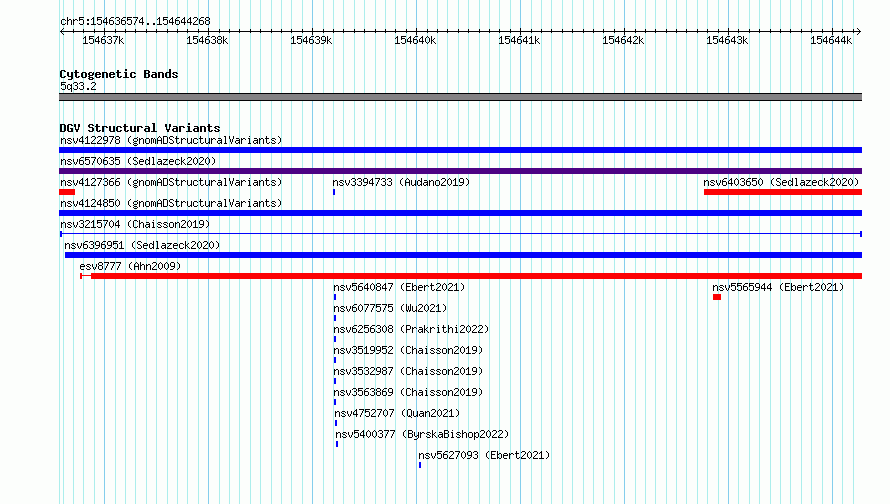The height and width of the screenshot is (504, 890).
Task: Select the blue bar for nsv4122978
Action: [460, 150]
